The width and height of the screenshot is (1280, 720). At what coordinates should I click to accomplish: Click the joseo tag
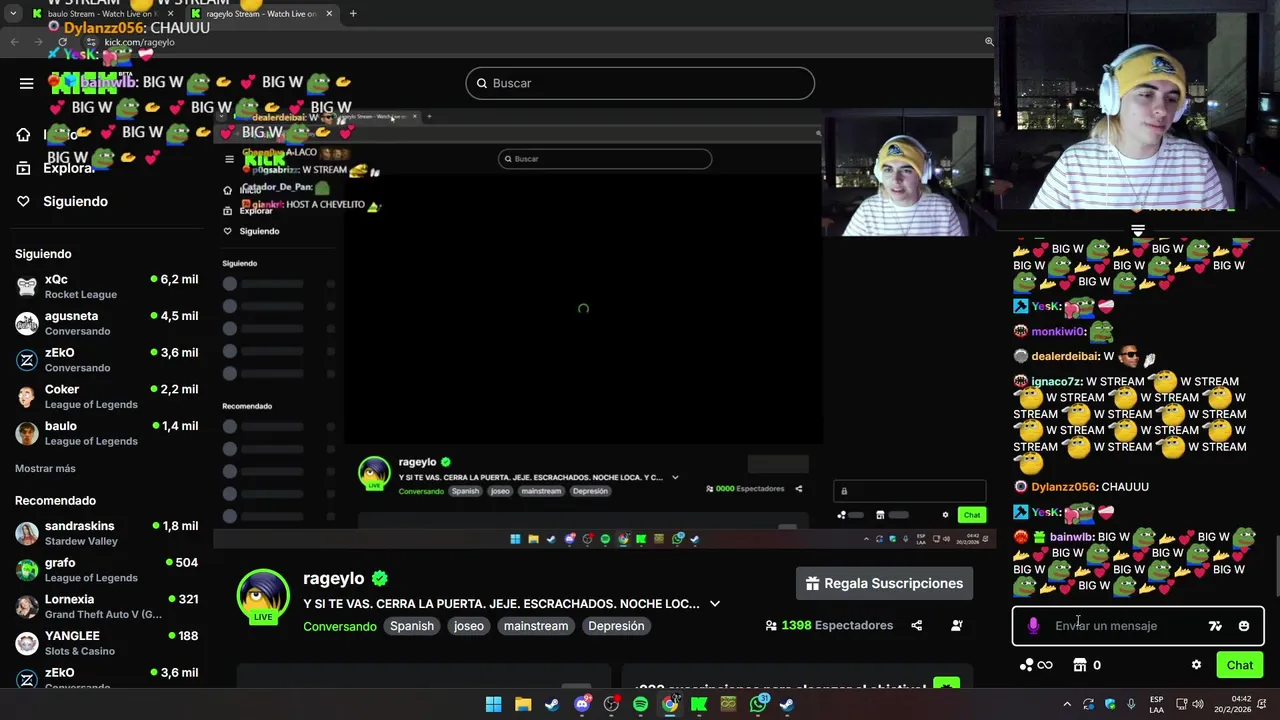tap(469, 626)
